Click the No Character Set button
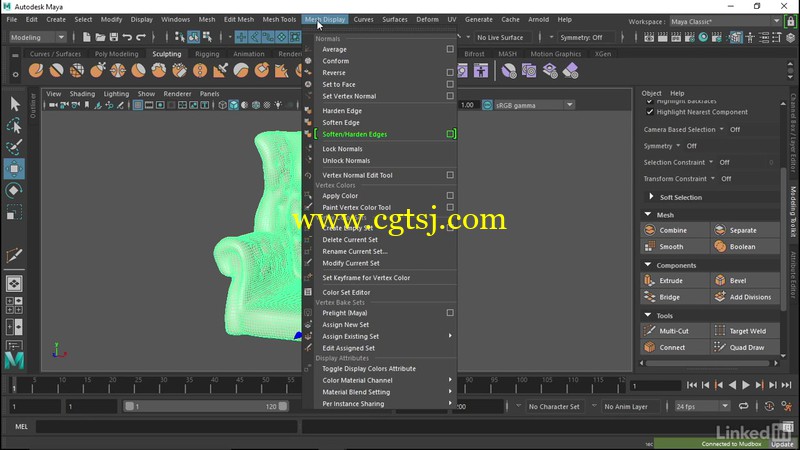 (x=554, y=407)
